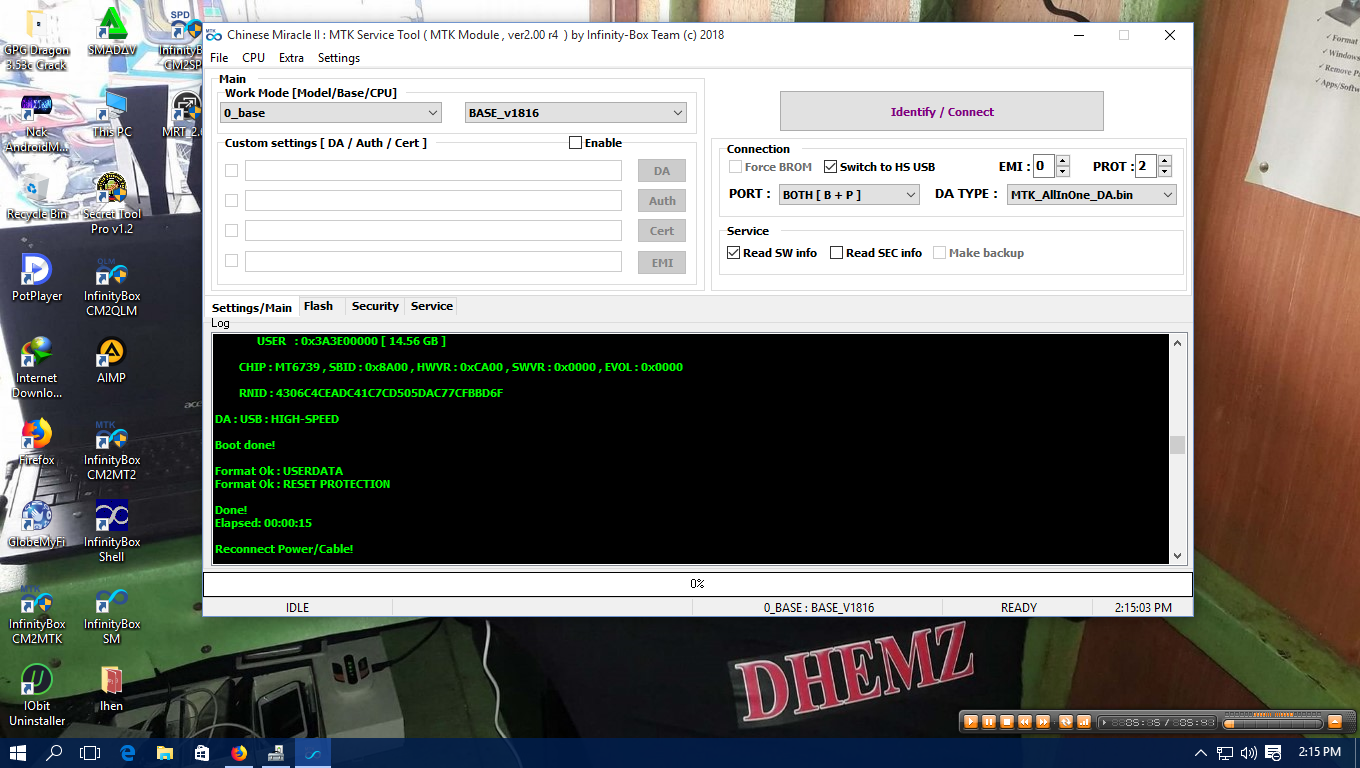
Task: Click the EMI value spinner
Action: click(x=1063, y=167)
